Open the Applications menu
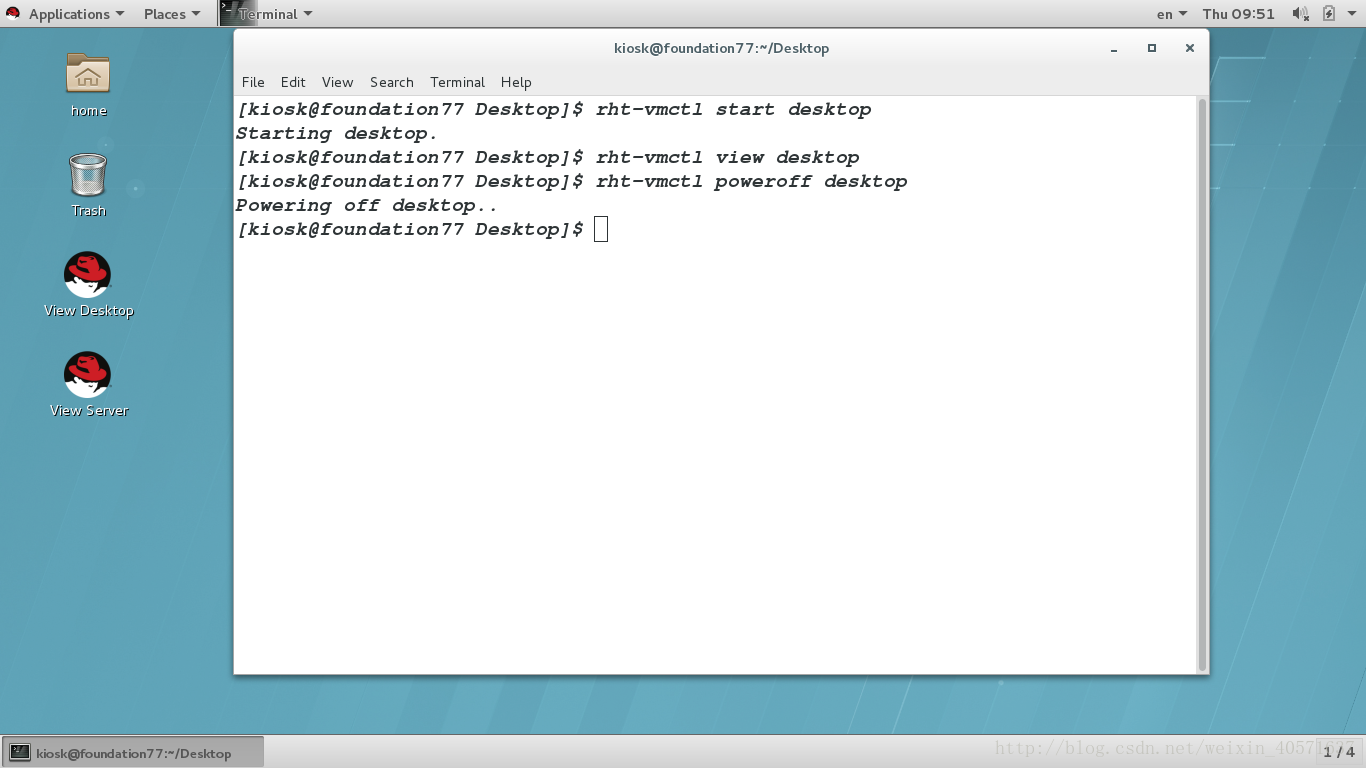The width and height of the screenshot is (1366, 768). tap(76, 14)
